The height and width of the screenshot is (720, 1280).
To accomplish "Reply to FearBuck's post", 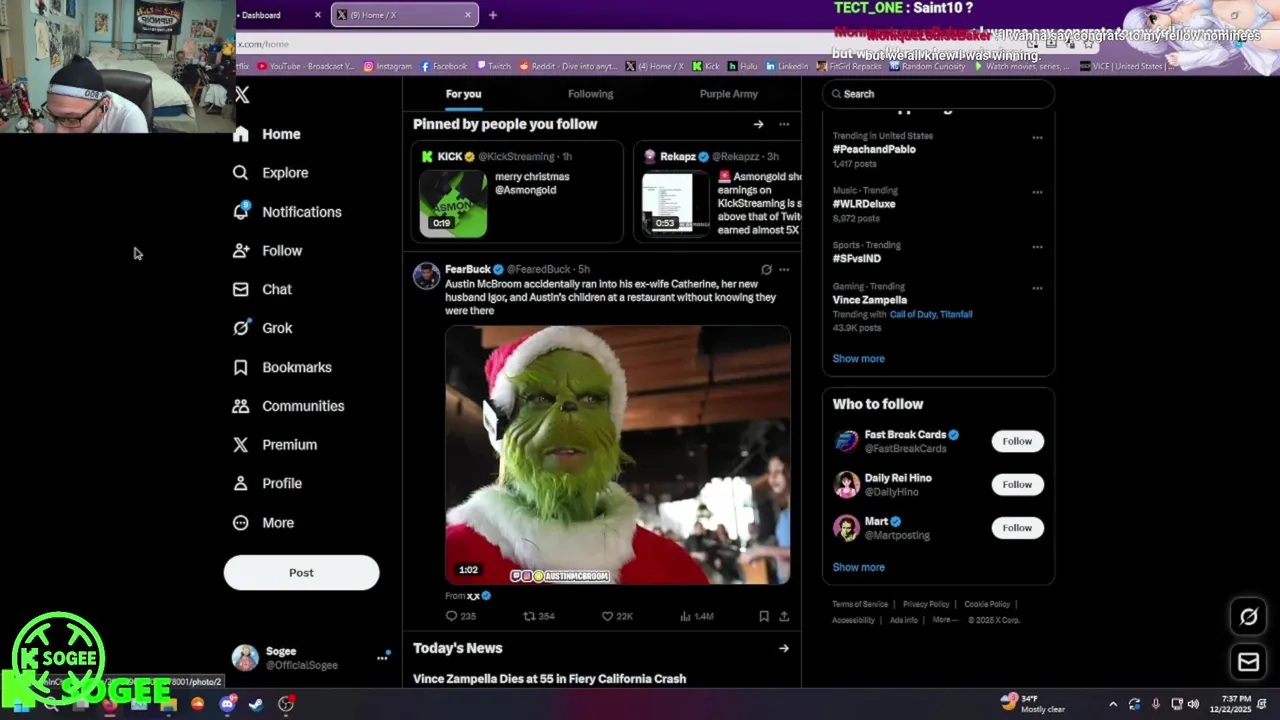I will point(460,616).
